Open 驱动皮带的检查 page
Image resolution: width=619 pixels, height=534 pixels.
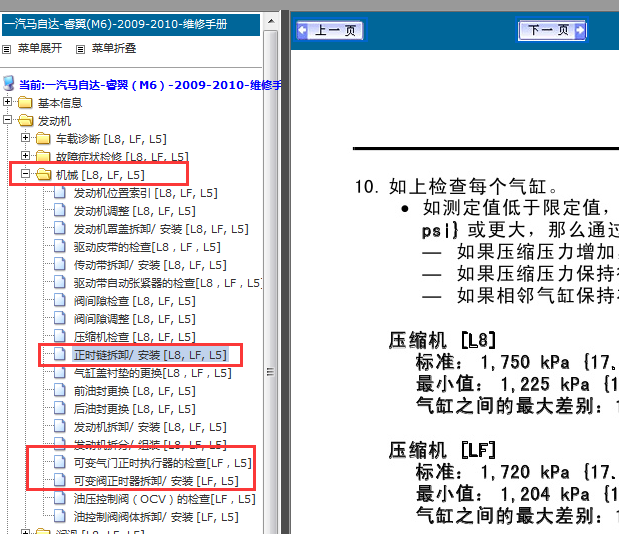coord(147,247)
